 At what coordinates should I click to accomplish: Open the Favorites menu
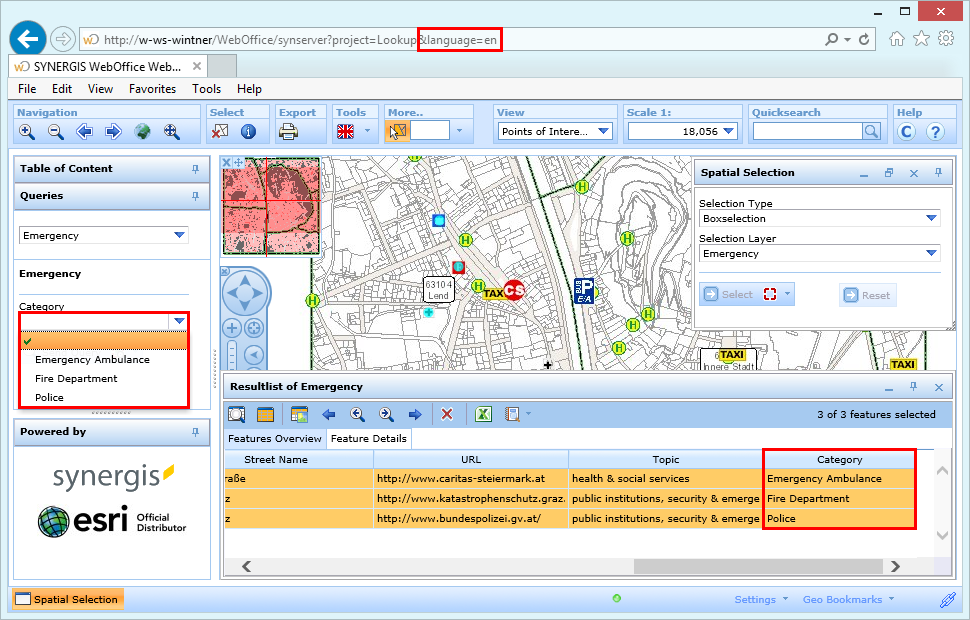(x=152, y=88)
